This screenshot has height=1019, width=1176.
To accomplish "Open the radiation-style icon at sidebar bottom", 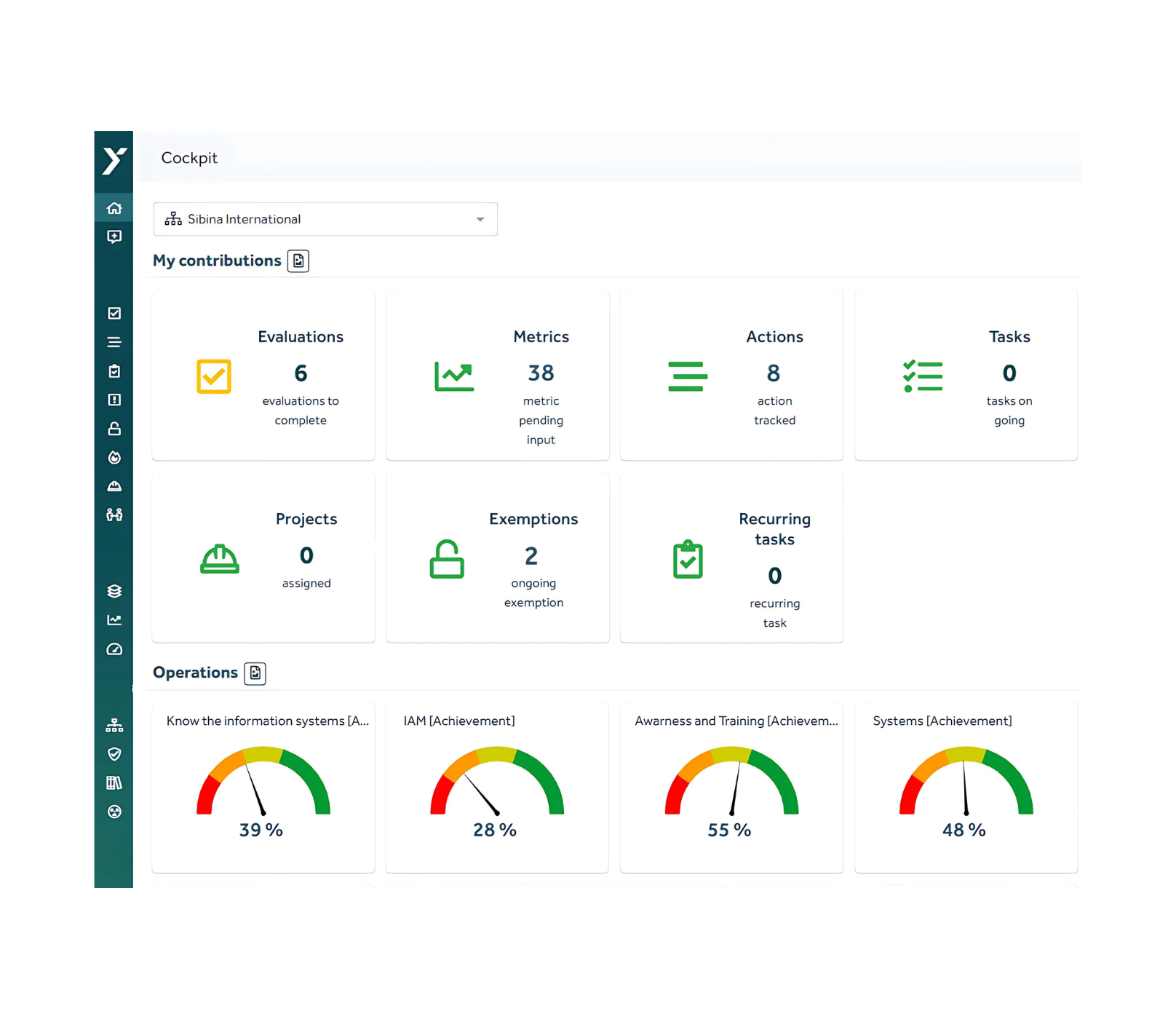I will 114,812.
